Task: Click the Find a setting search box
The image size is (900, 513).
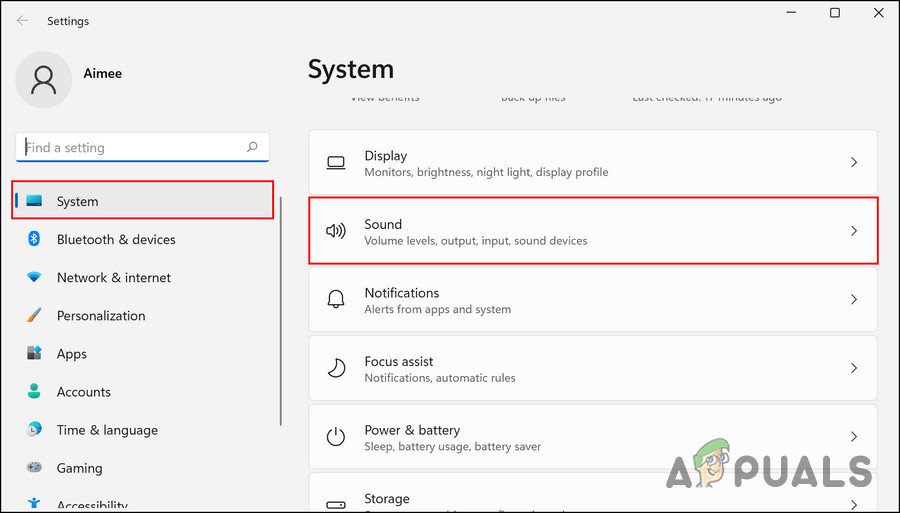Action: 130,147
